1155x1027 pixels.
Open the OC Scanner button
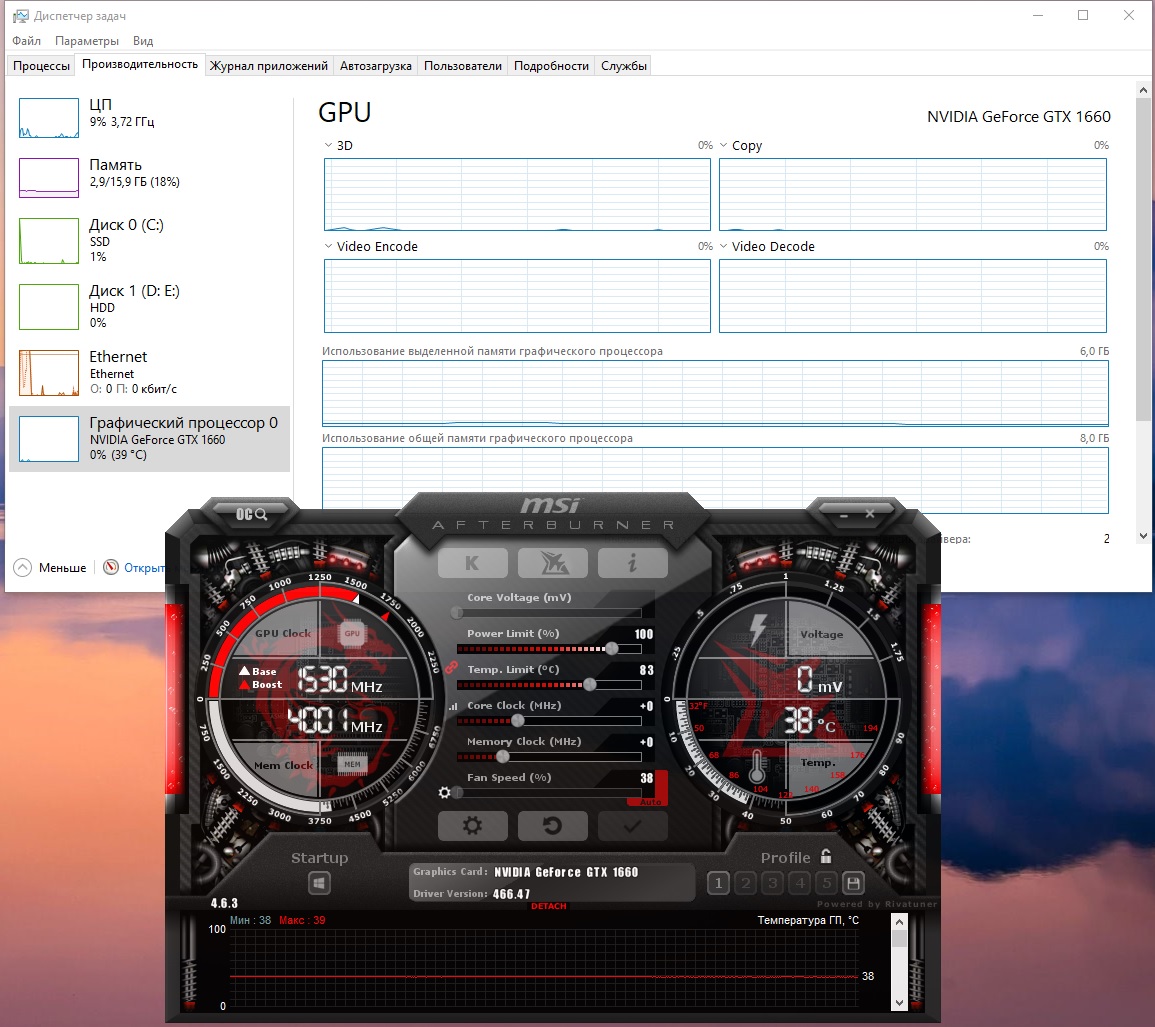(x=252, y=514)
